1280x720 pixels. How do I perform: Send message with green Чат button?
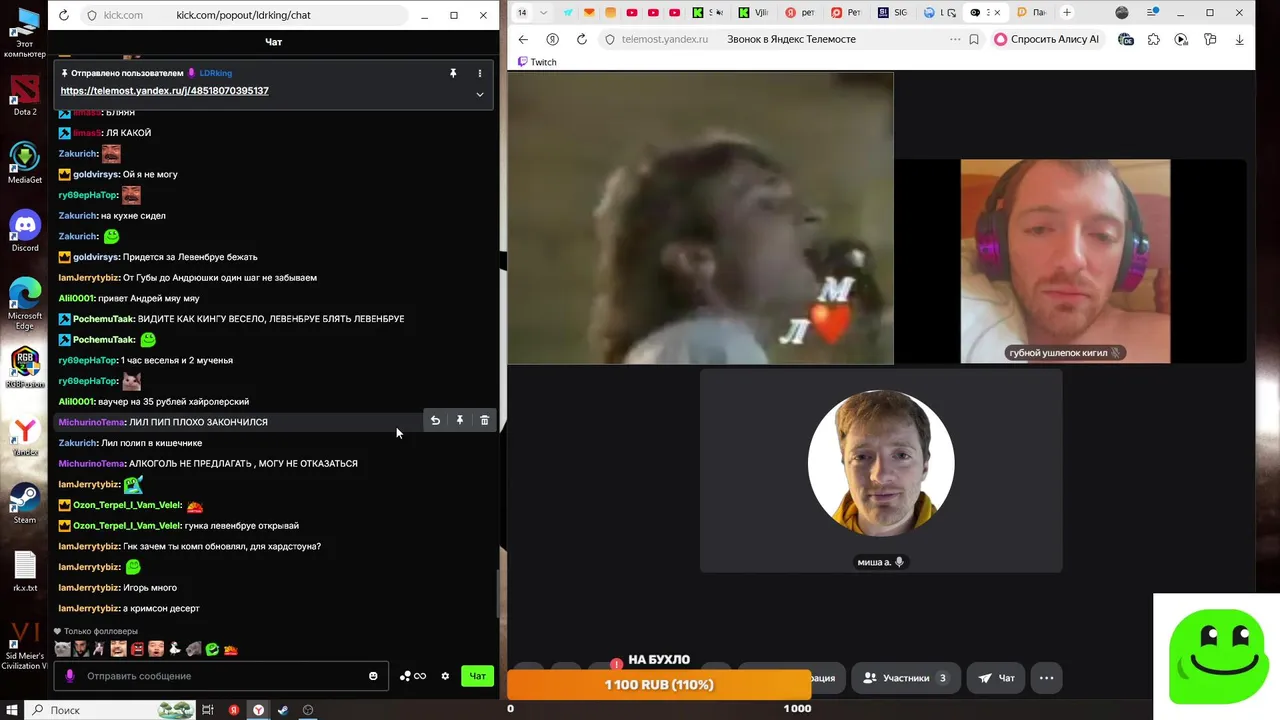pyautogui.click(x=478, y=676)
